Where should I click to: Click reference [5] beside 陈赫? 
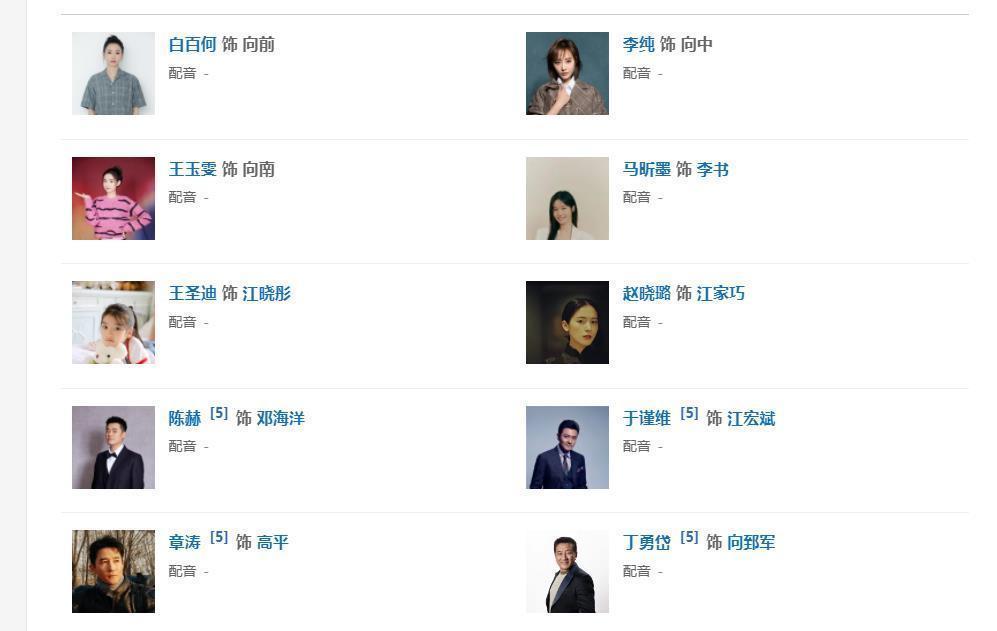[219, 413]
